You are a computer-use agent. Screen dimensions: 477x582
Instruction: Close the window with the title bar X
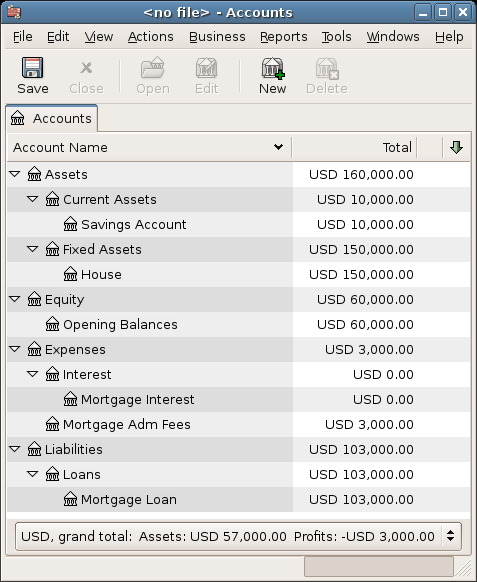coord(463,12)
